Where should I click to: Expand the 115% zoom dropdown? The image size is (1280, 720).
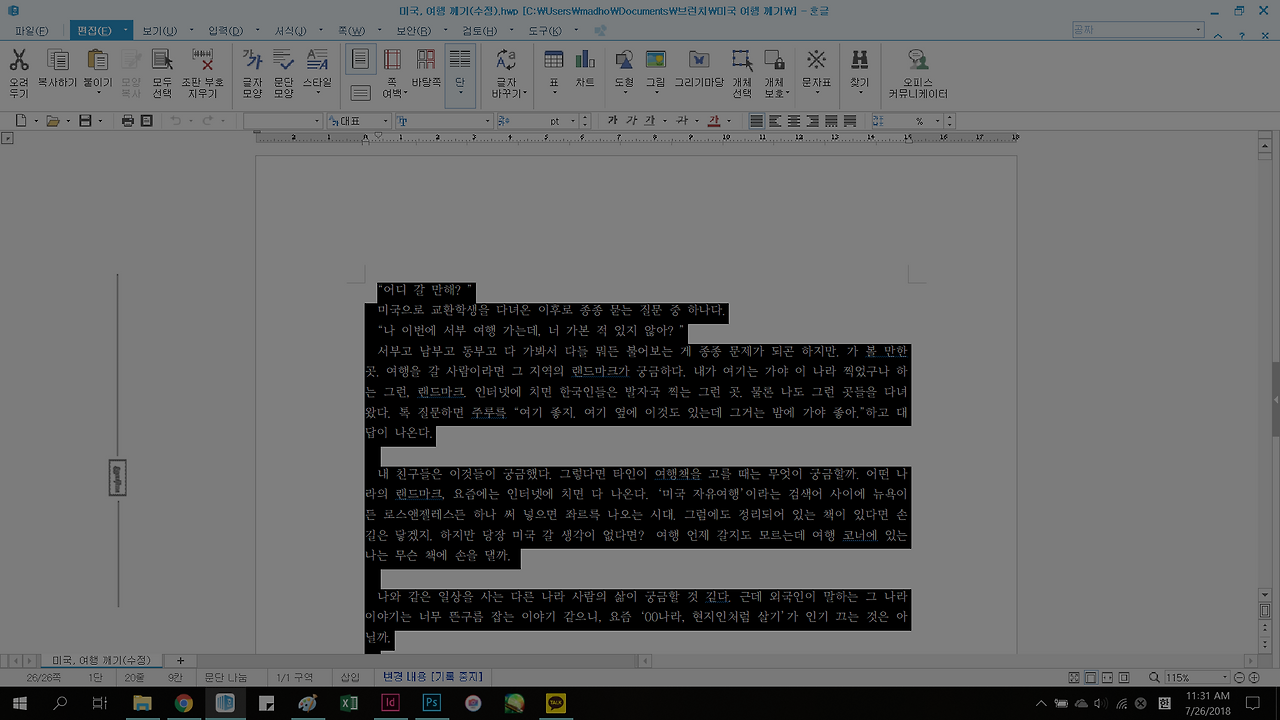pyautogui.click(x=1223, y=678)
